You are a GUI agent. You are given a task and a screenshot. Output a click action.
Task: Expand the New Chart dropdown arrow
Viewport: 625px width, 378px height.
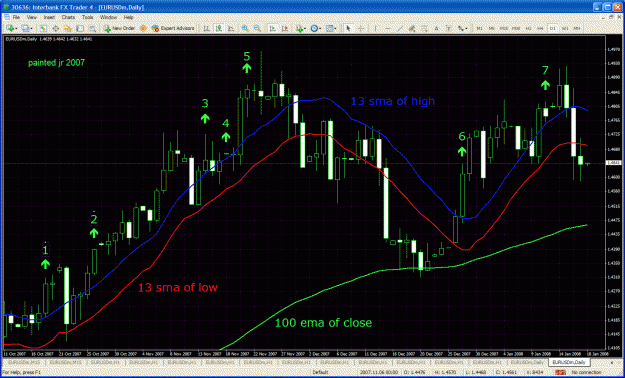(x=16, y=29)
